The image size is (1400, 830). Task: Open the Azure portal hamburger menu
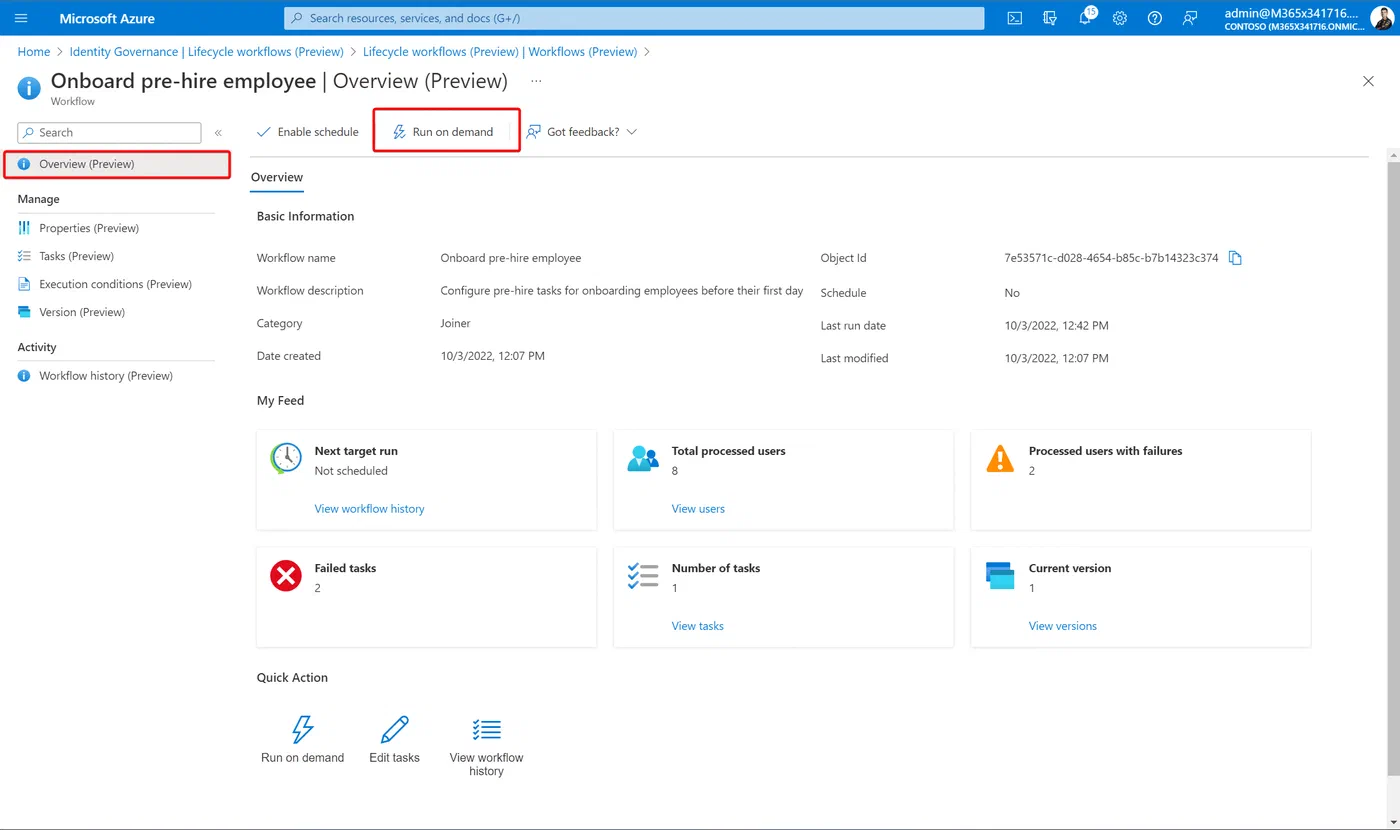click(21, 18)
